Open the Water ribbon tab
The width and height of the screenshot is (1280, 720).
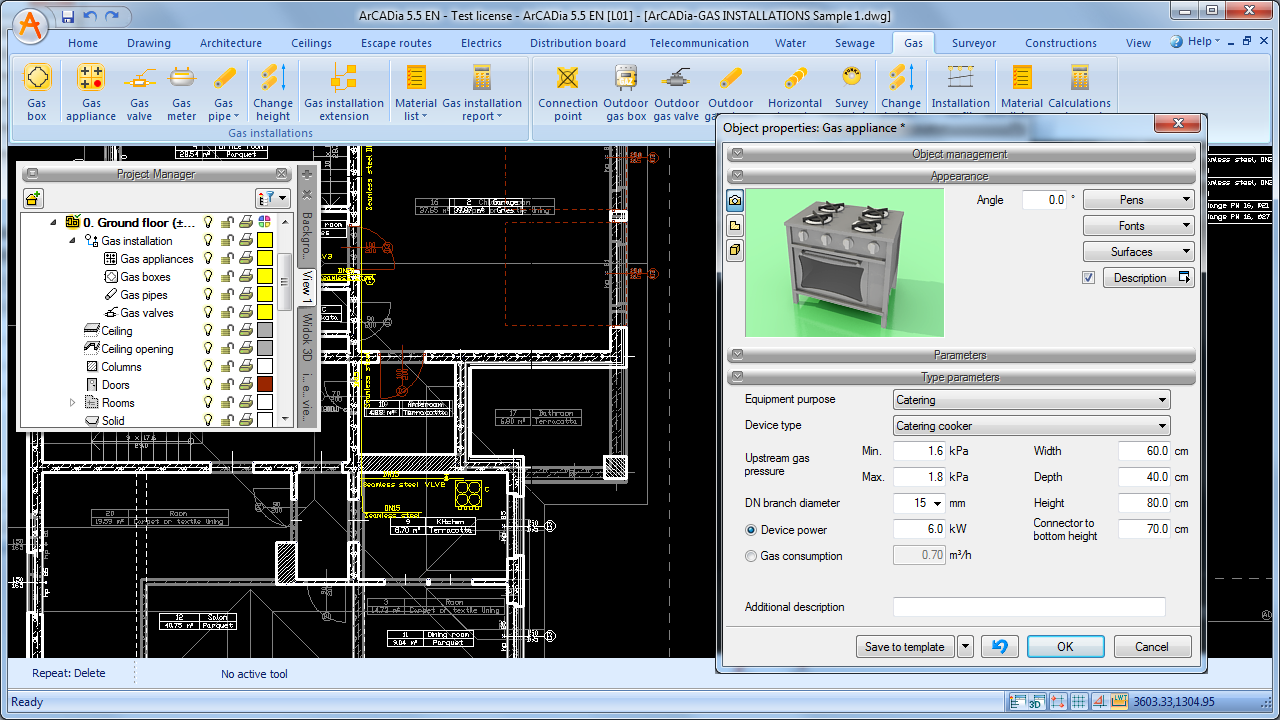(x=790, y=43)
